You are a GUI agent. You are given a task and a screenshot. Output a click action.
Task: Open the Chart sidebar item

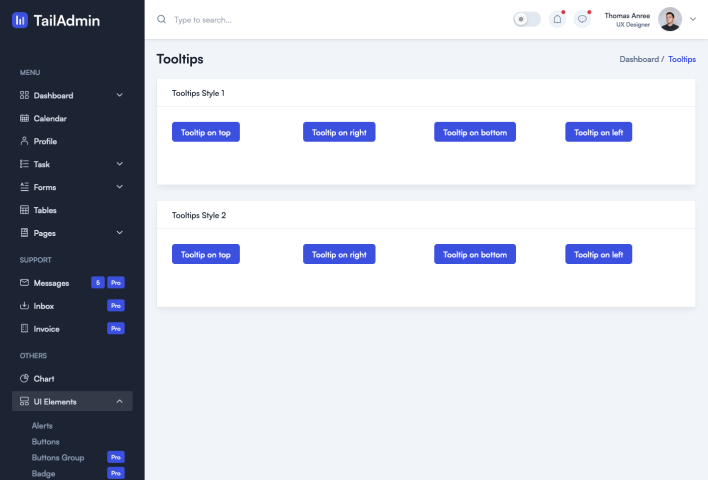click(43, 379)
